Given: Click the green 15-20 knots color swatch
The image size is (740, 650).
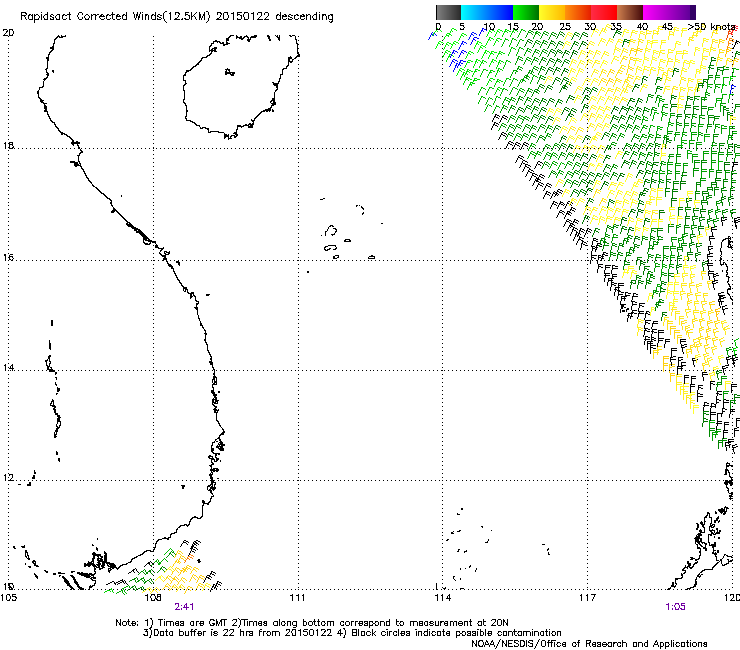Looking at the screenshot, I should click(x=526, y=12).
